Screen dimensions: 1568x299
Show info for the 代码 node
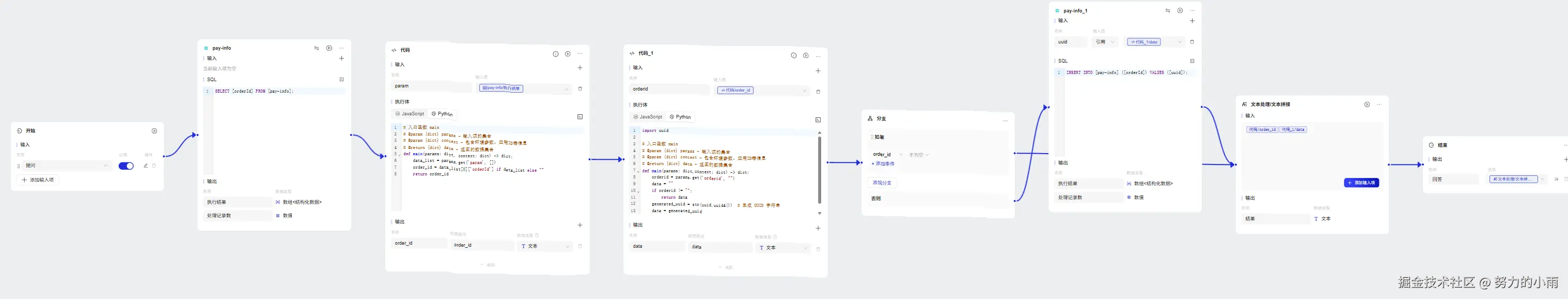pyautogui.click(x=556, y=54)
